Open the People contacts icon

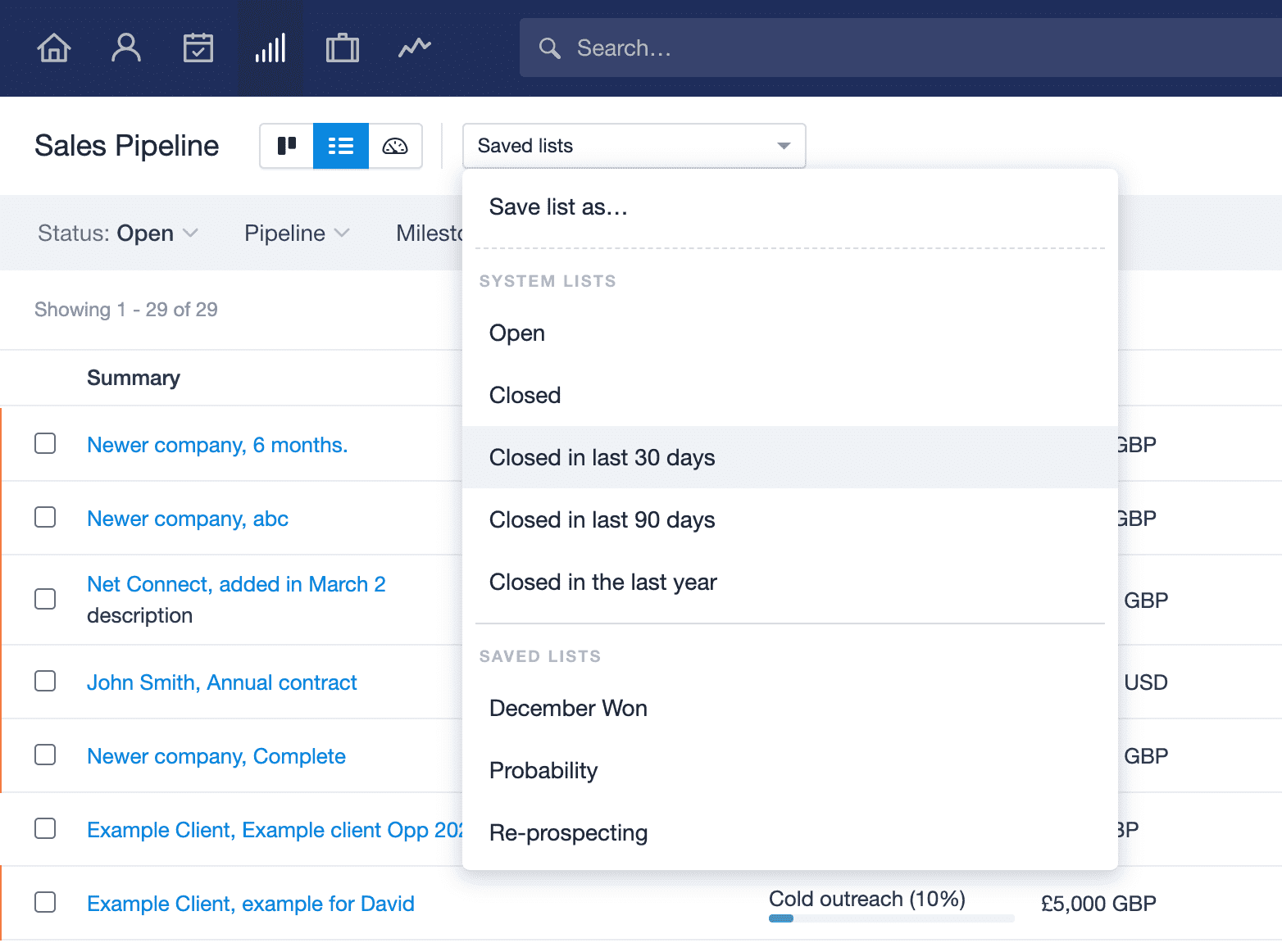(126, 48)
